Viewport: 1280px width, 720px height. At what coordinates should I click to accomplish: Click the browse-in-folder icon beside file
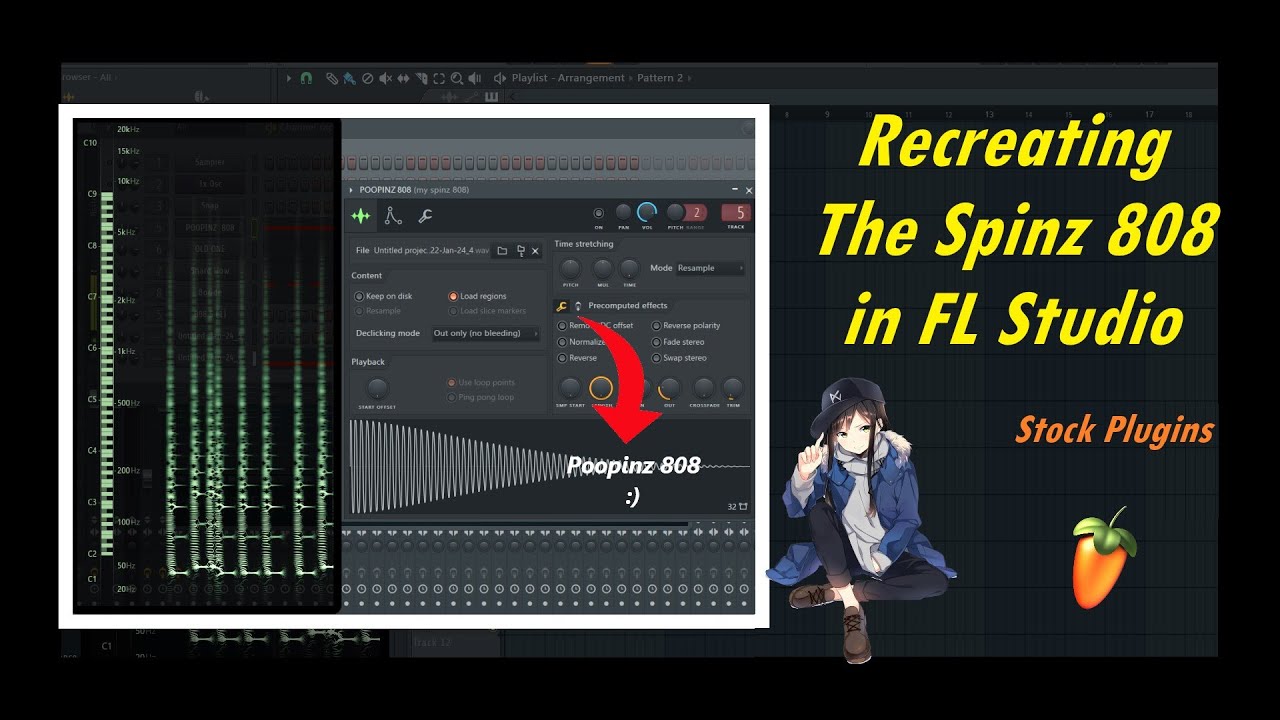pyautogui.click(x=521, y=251)
